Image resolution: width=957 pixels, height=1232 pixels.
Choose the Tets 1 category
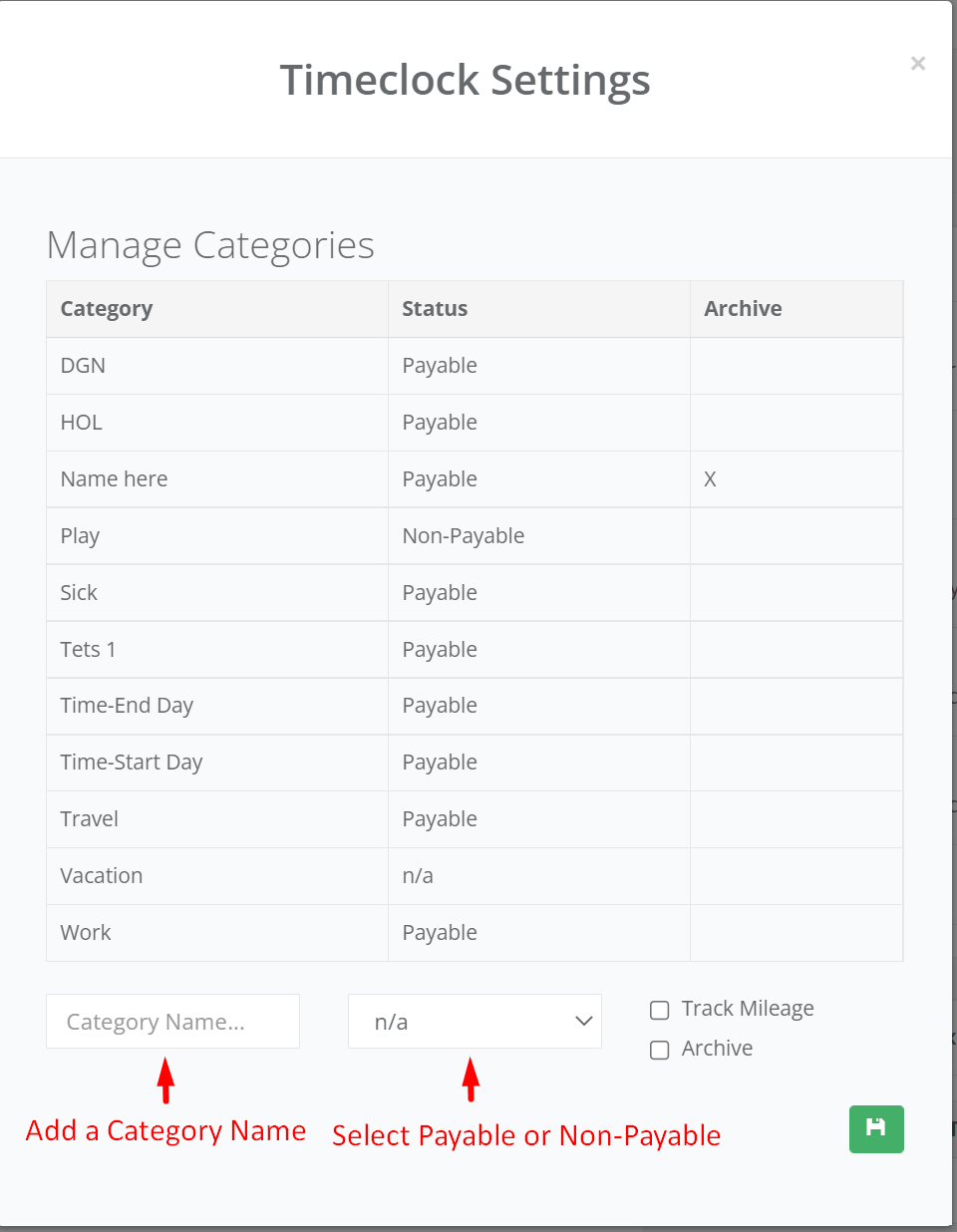click(x=88, y=650)
